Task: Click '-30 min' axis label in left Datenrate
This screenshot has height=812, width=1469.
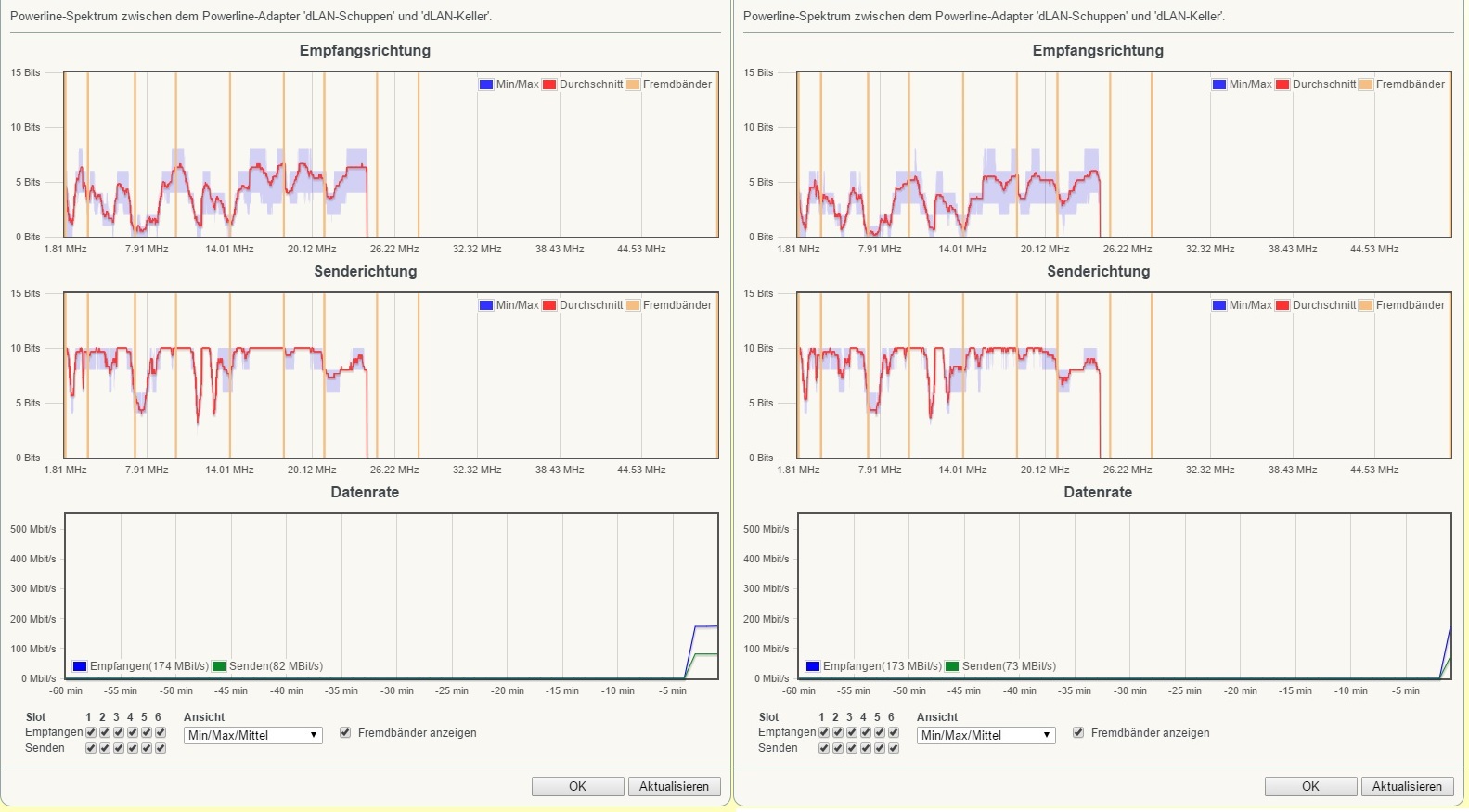Action: click(397, 691)
